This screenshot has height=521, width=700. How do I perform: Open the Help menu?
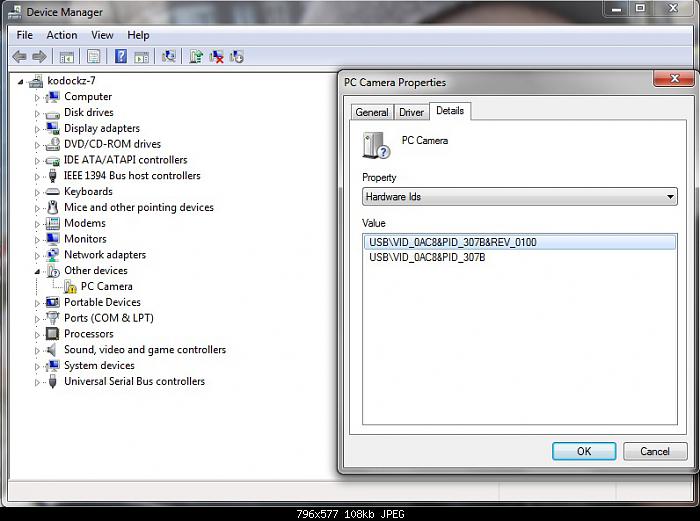pyautogui.click(x=138, y=35)
